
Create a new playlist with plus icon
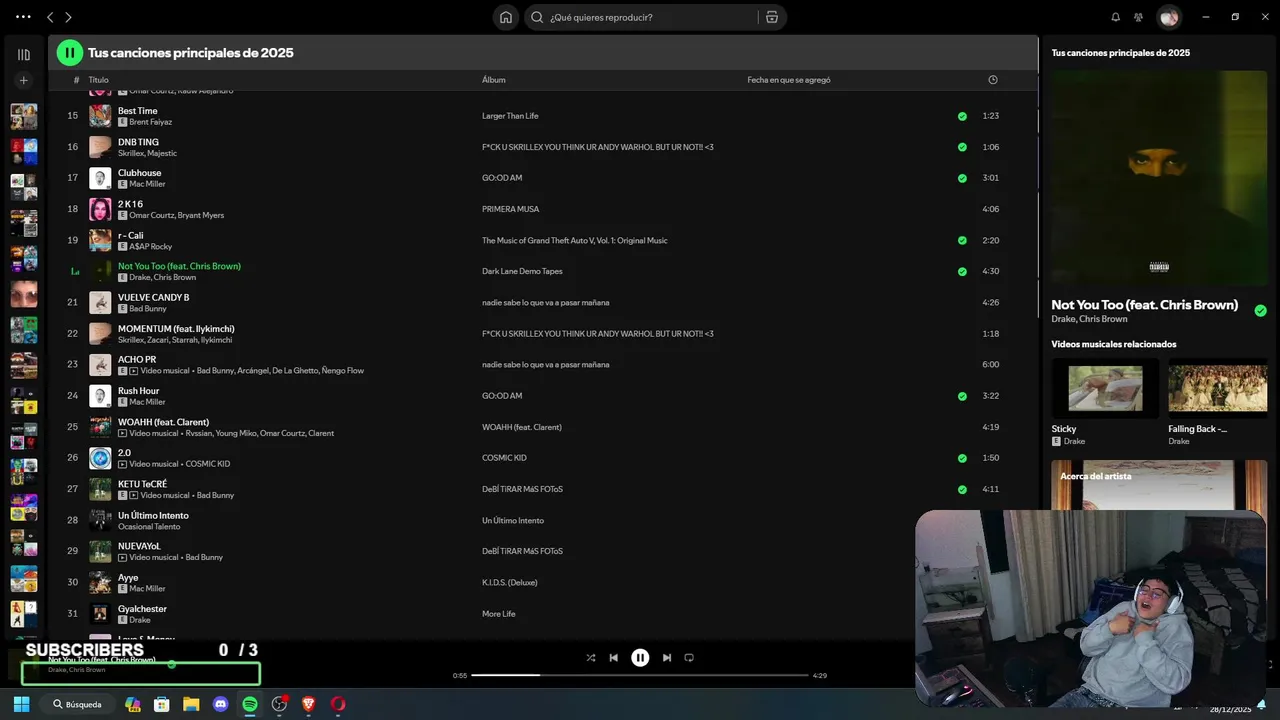point(24,80)
